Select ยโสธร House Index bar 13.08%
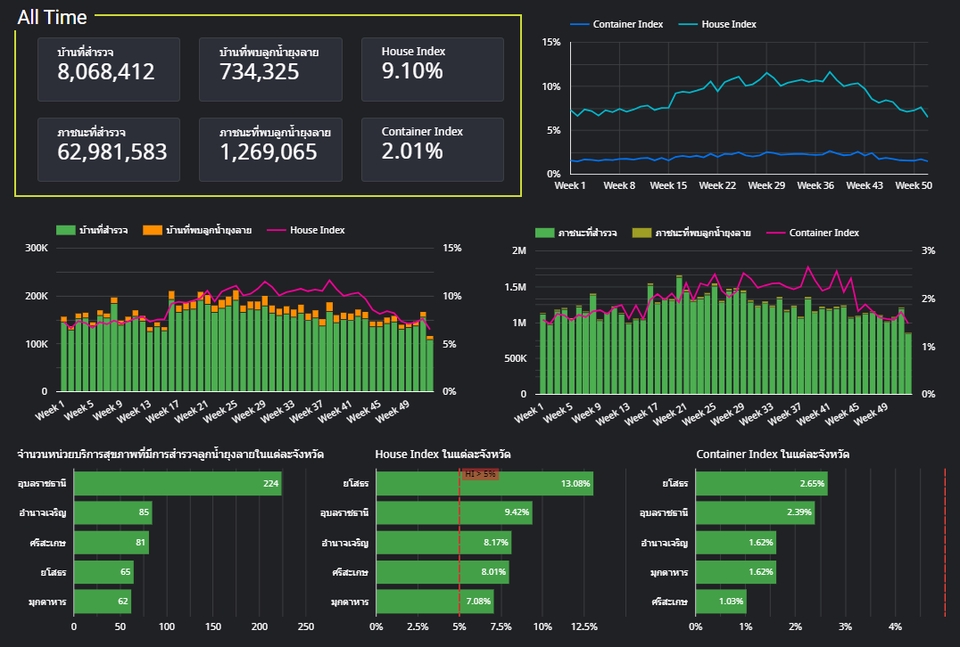 (x=485, y=483)
